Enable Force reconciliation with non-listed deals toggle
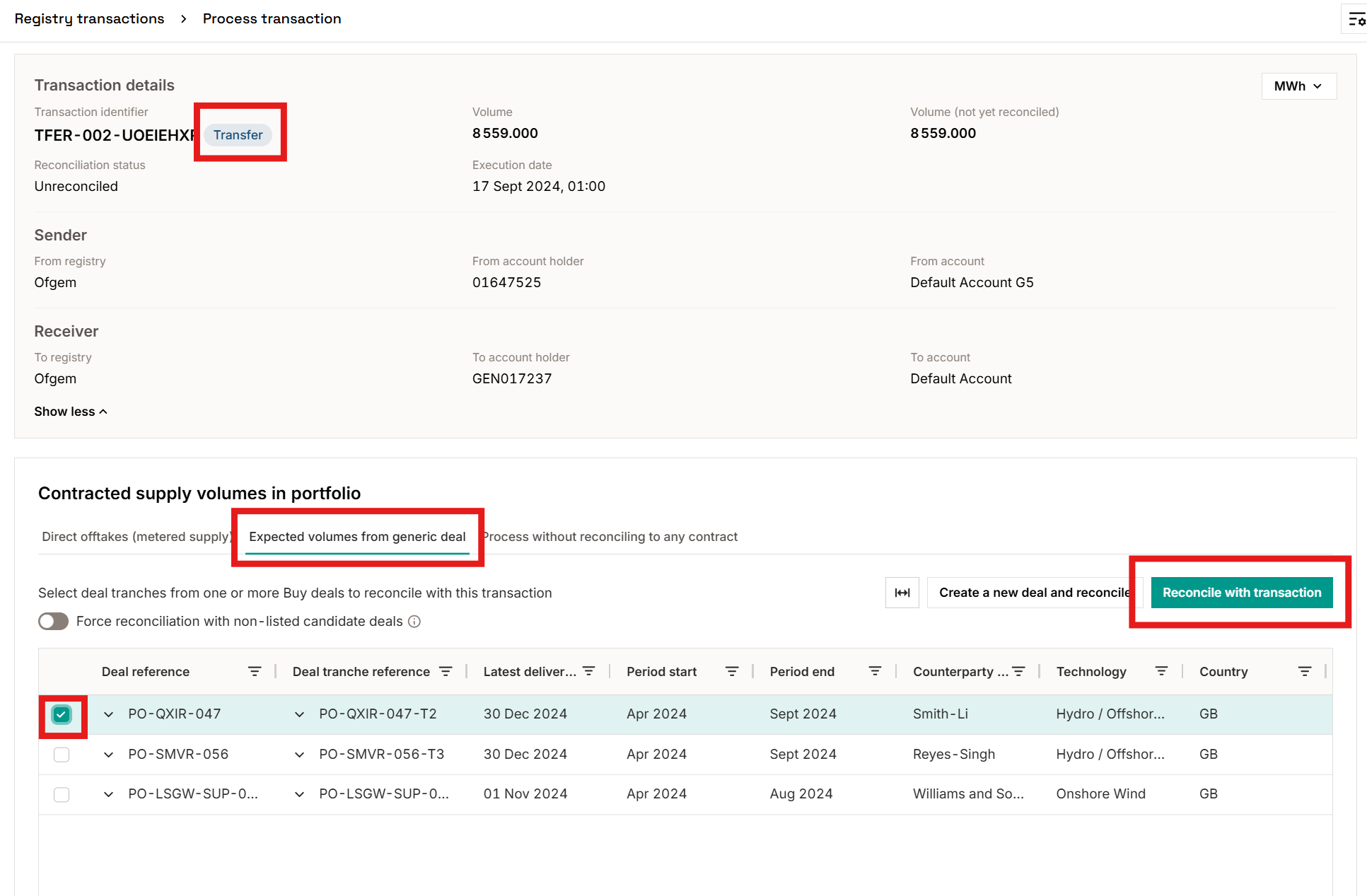The width and height of the screenshot is (1367, 896). tap(53, 621)
